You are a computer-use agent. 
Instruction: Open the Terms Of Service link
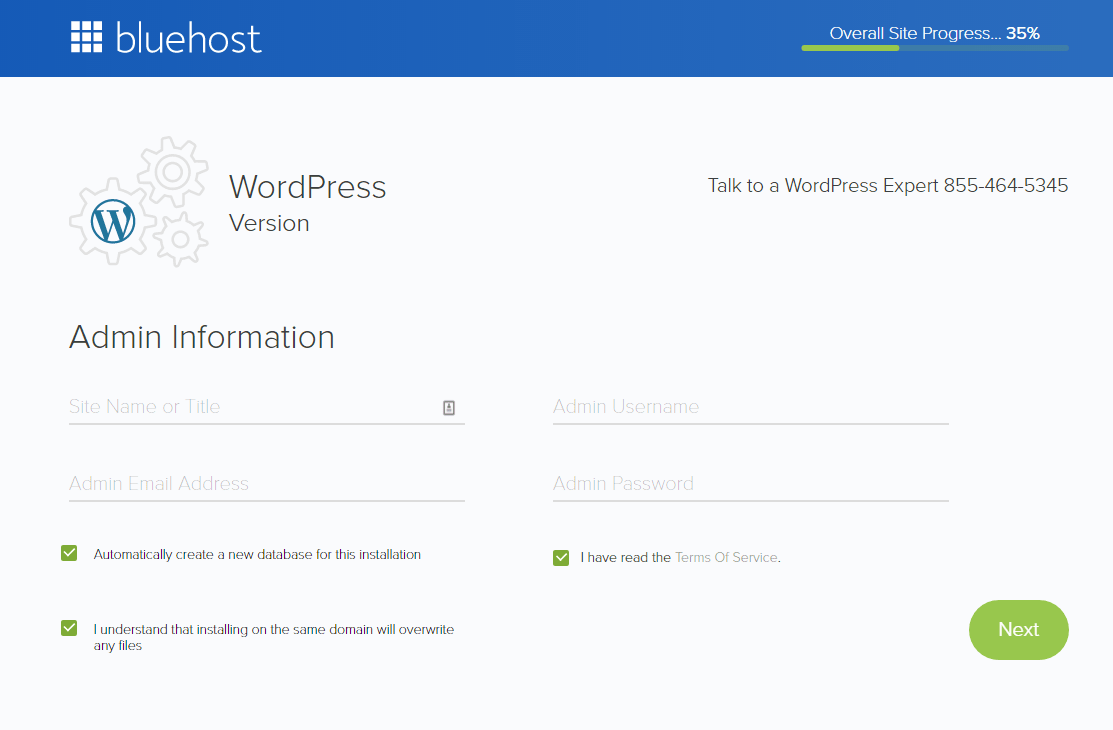[x=726, y=557]
